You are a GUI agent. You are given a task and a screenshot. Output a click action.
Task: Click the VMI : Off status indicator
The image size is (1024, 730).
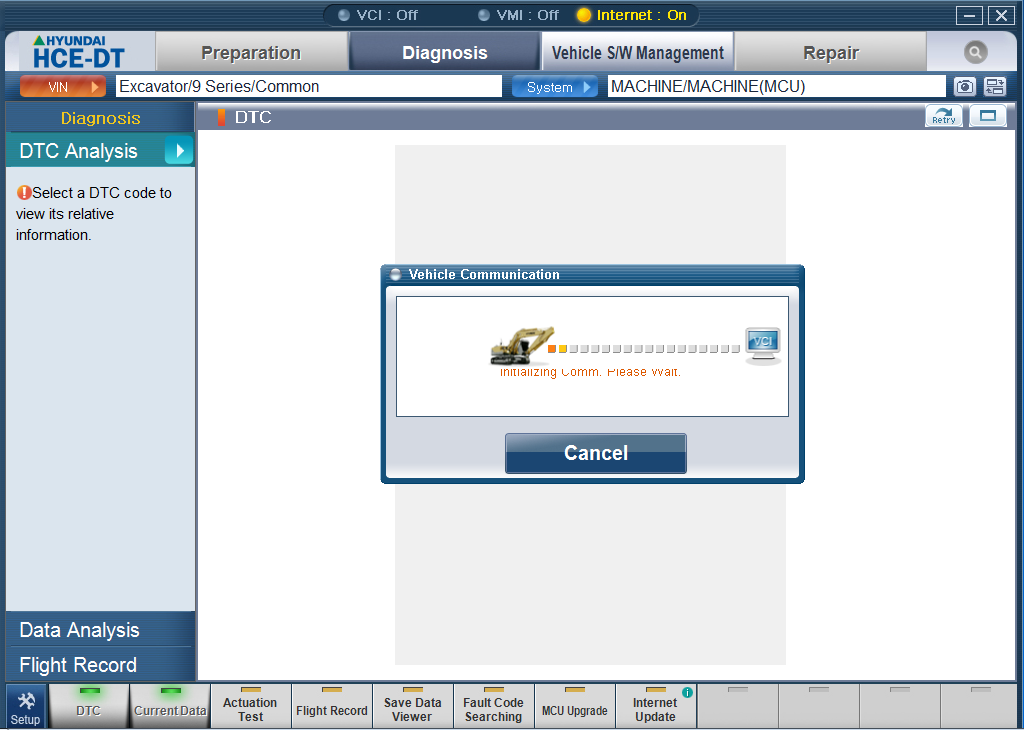pyautogui.click(x=519, y=15)
